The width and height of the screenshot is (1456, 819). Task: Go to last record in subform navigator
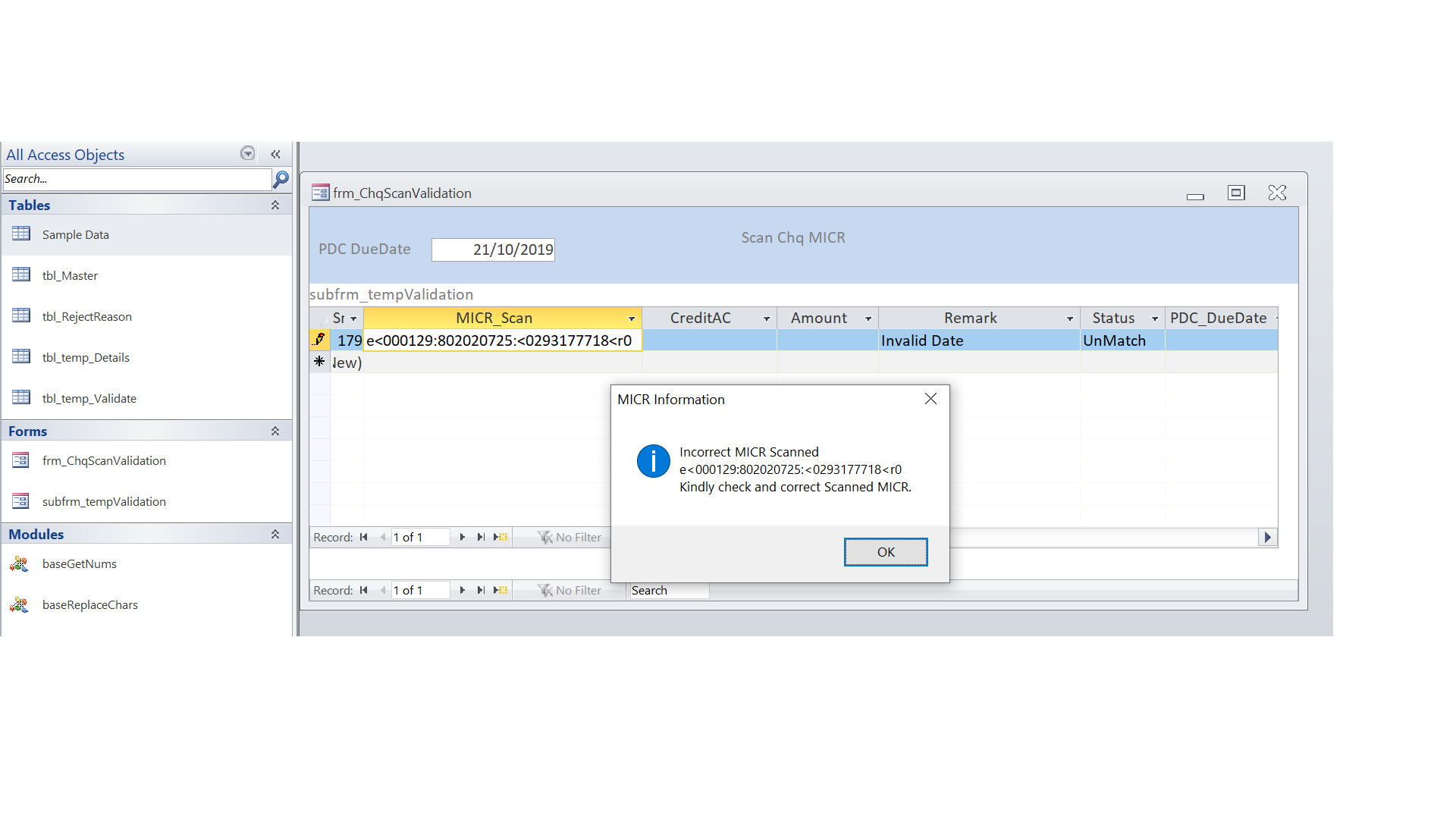tap(481, 537)
